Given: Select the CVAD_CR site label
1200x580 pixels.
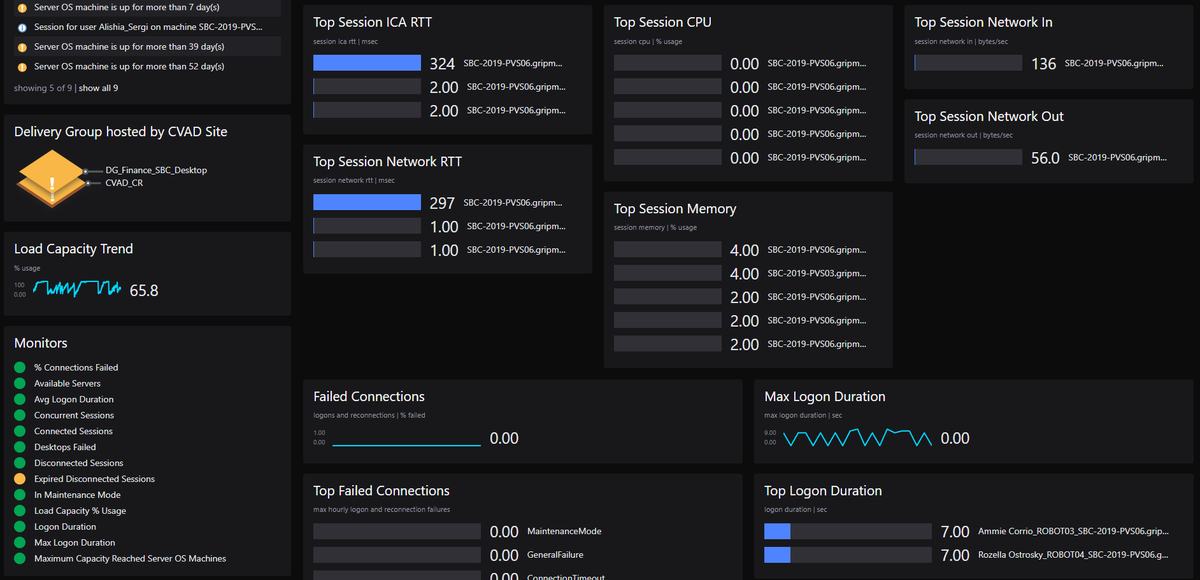Looking at the screenshot, I should [x=124, y=183].
